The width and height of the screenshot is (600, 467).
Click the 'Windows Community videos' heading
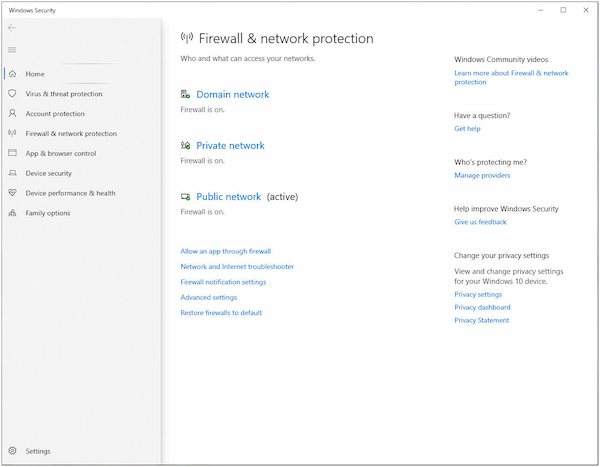pyautogui.click(x=501, y=59)
